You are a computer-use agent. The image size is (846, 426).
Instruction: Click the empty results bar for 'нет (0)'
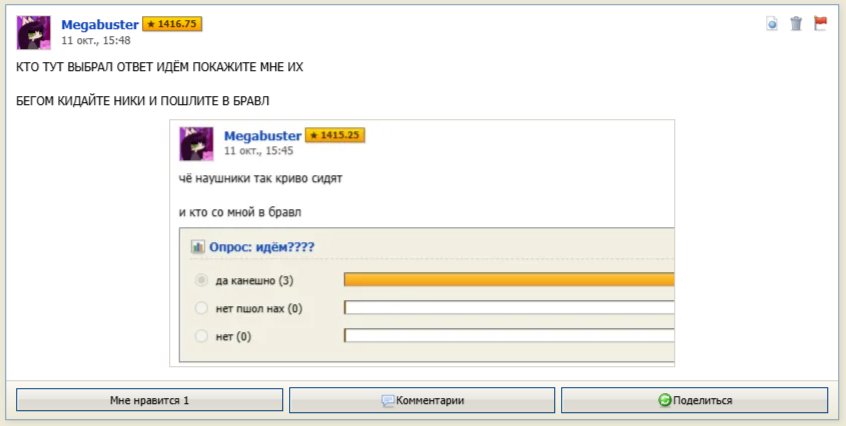[x=509, y=335]
